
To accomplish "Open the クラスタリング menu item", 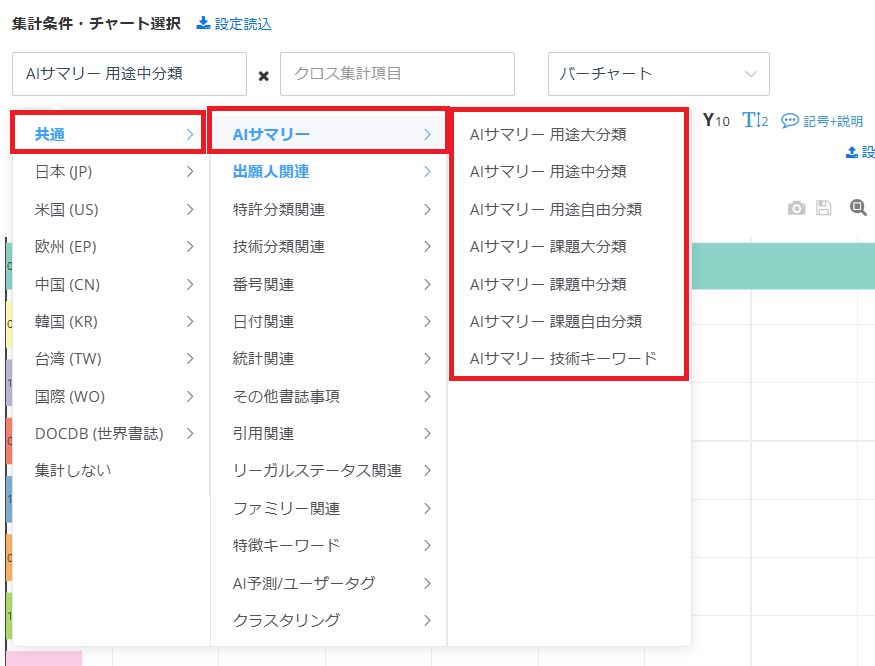I will pyautogui.click(x=328, y=620).
